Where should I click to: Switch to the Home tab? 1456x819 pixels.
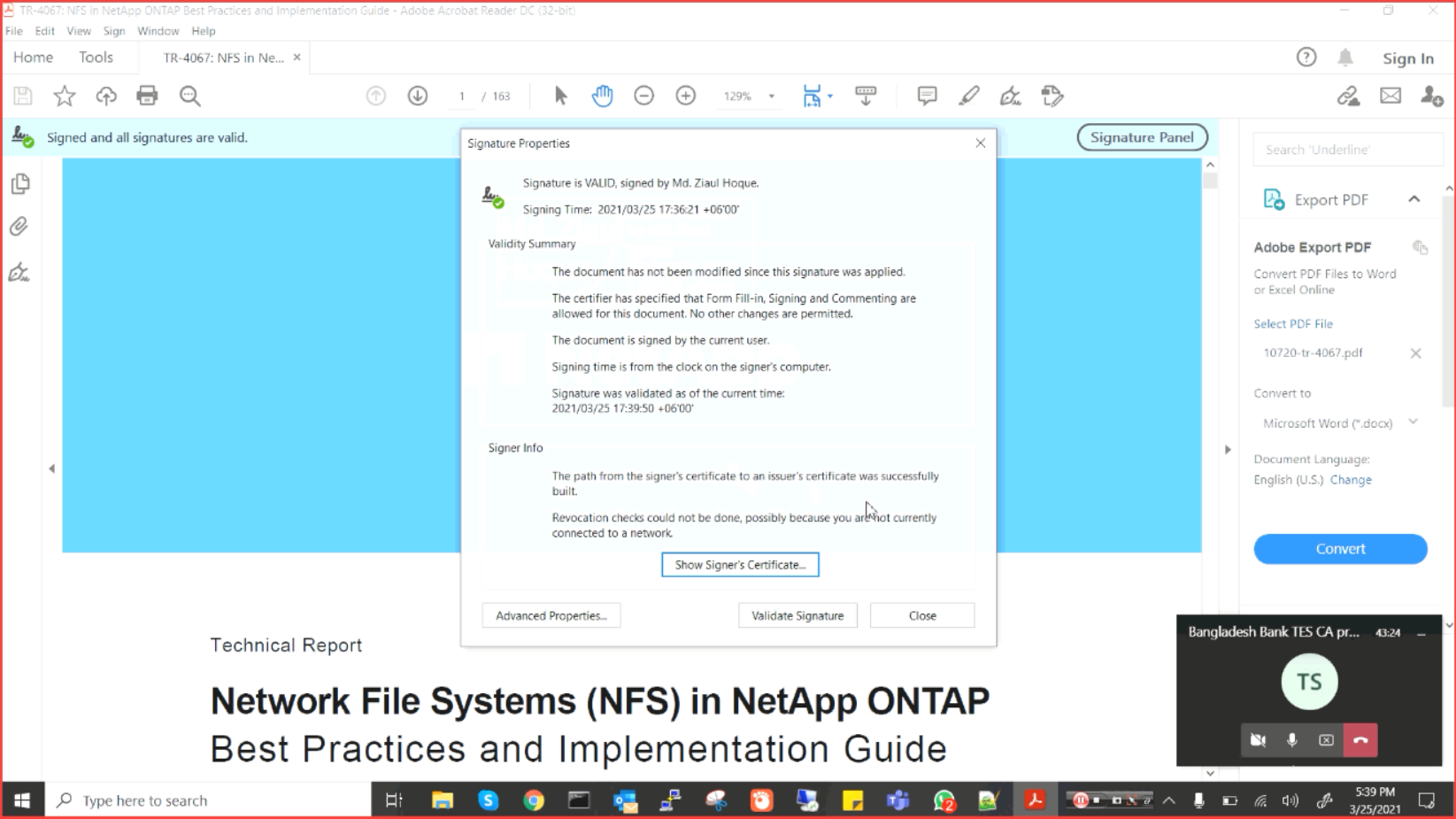[x=34, y=58]
